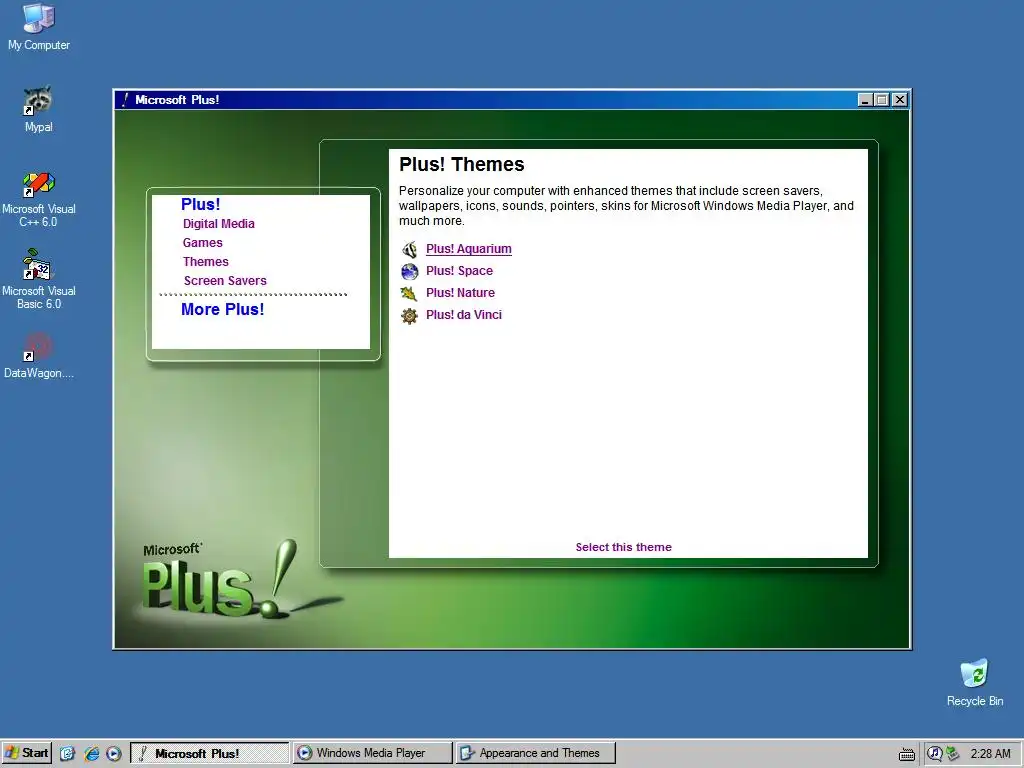Switch to Windows Media Player taskbar button

372,753
